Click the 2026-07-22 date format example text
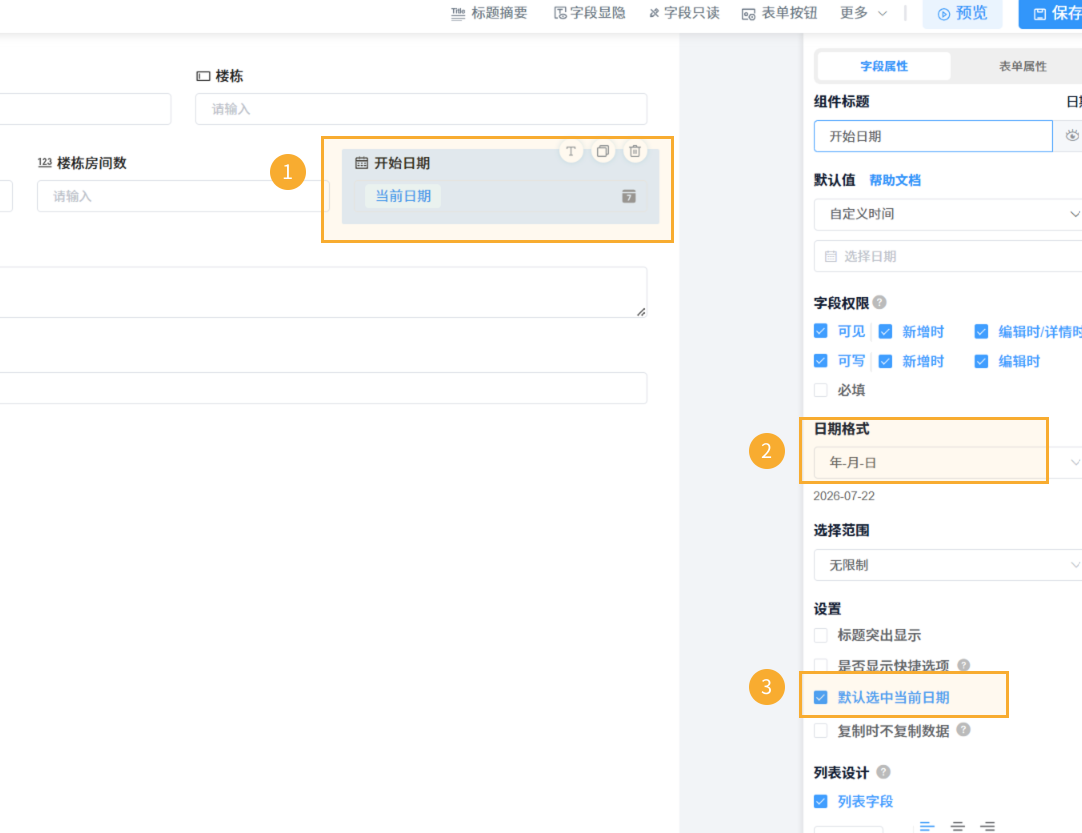The width and height of the screenshot is (1082, 833). [844, 496]
